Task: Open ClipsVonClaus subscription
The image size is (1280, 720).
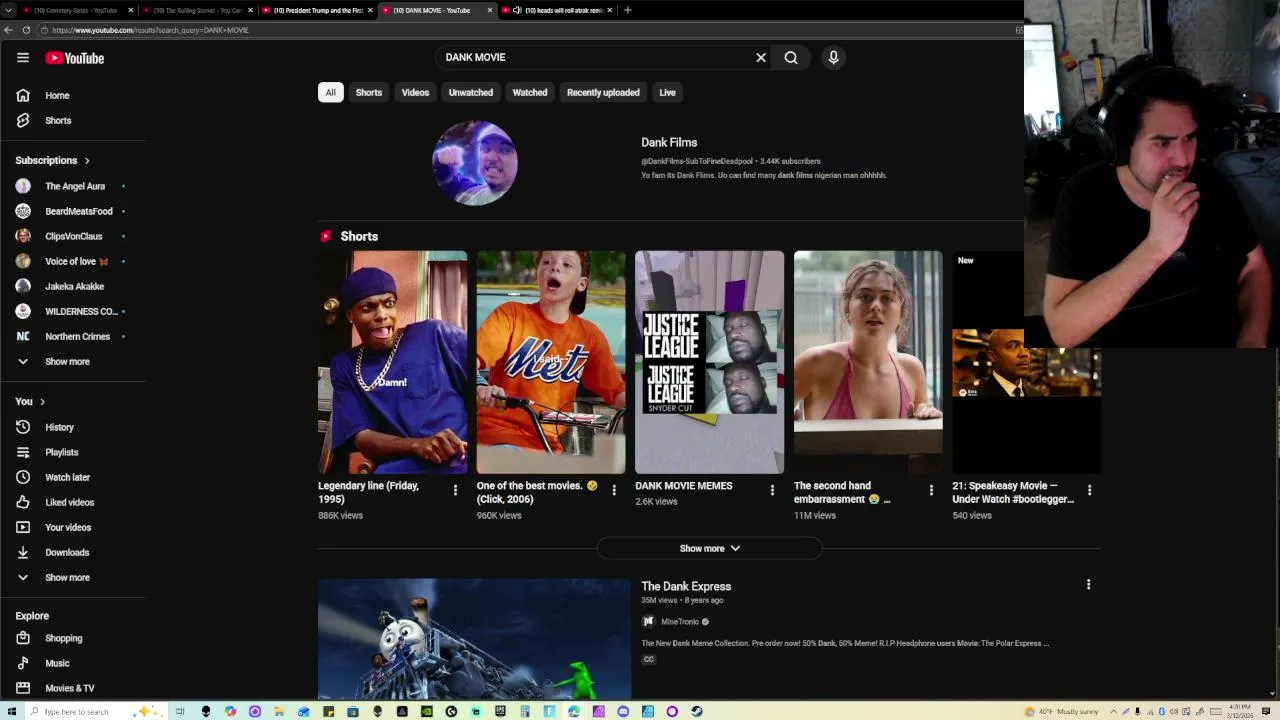Action: coord(73,236)
